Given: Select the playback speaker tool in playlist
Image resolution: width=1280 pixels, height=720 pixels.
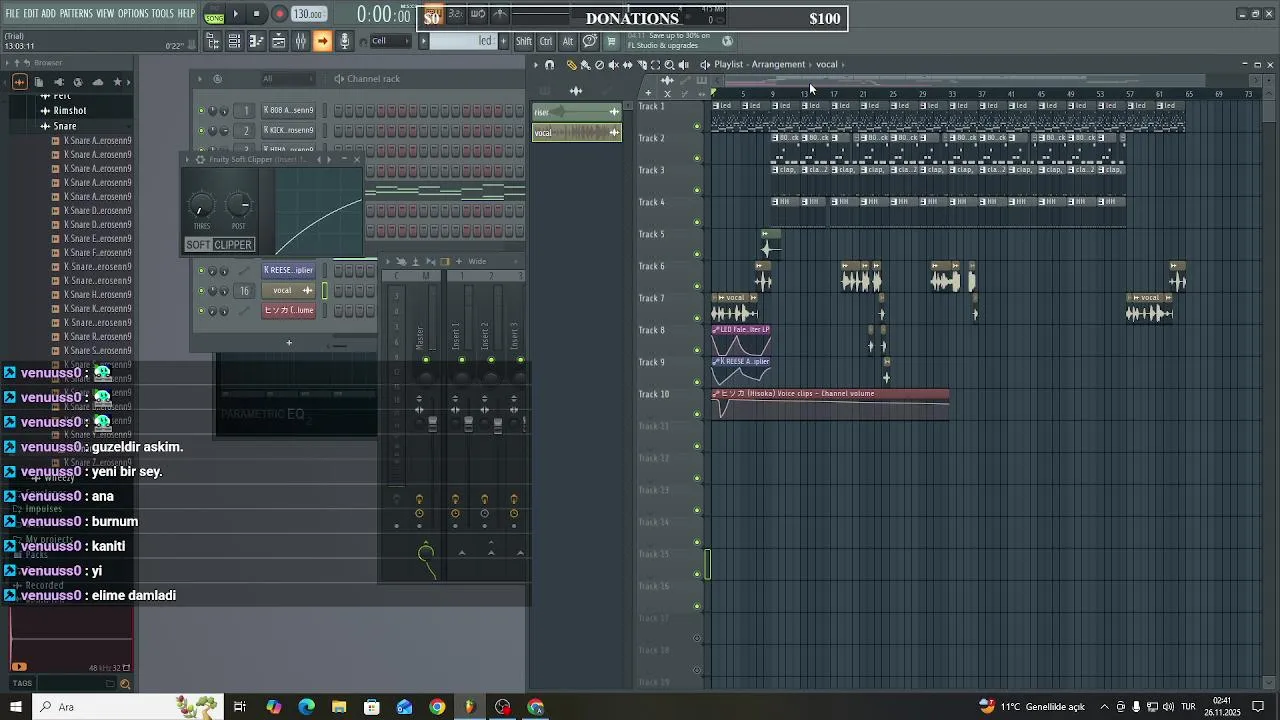Looking at the screenshot, I should click(x=683, y=65).
